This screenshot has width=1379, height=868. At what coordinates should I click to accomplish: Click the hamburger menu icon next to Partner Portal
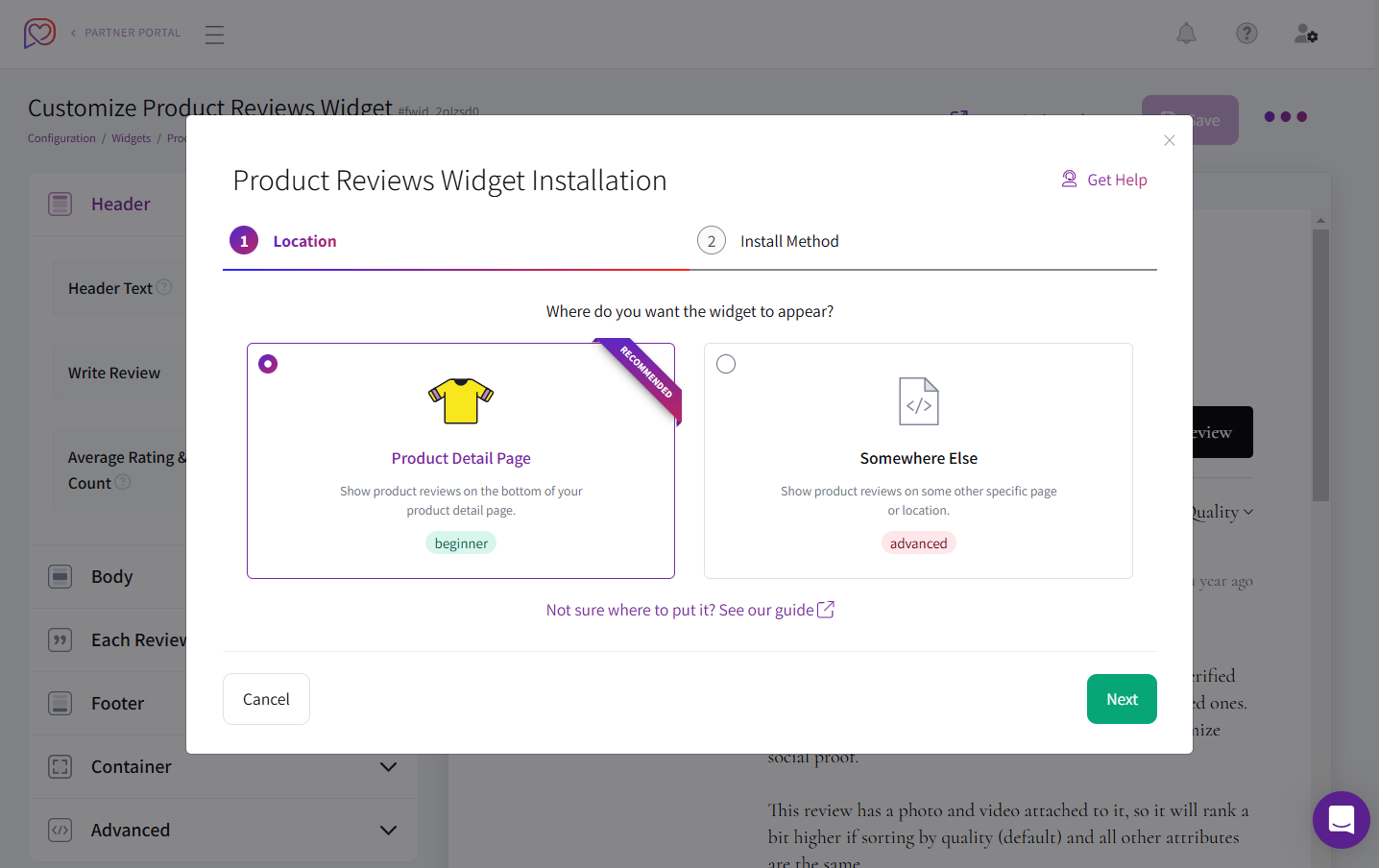point(214,34)
